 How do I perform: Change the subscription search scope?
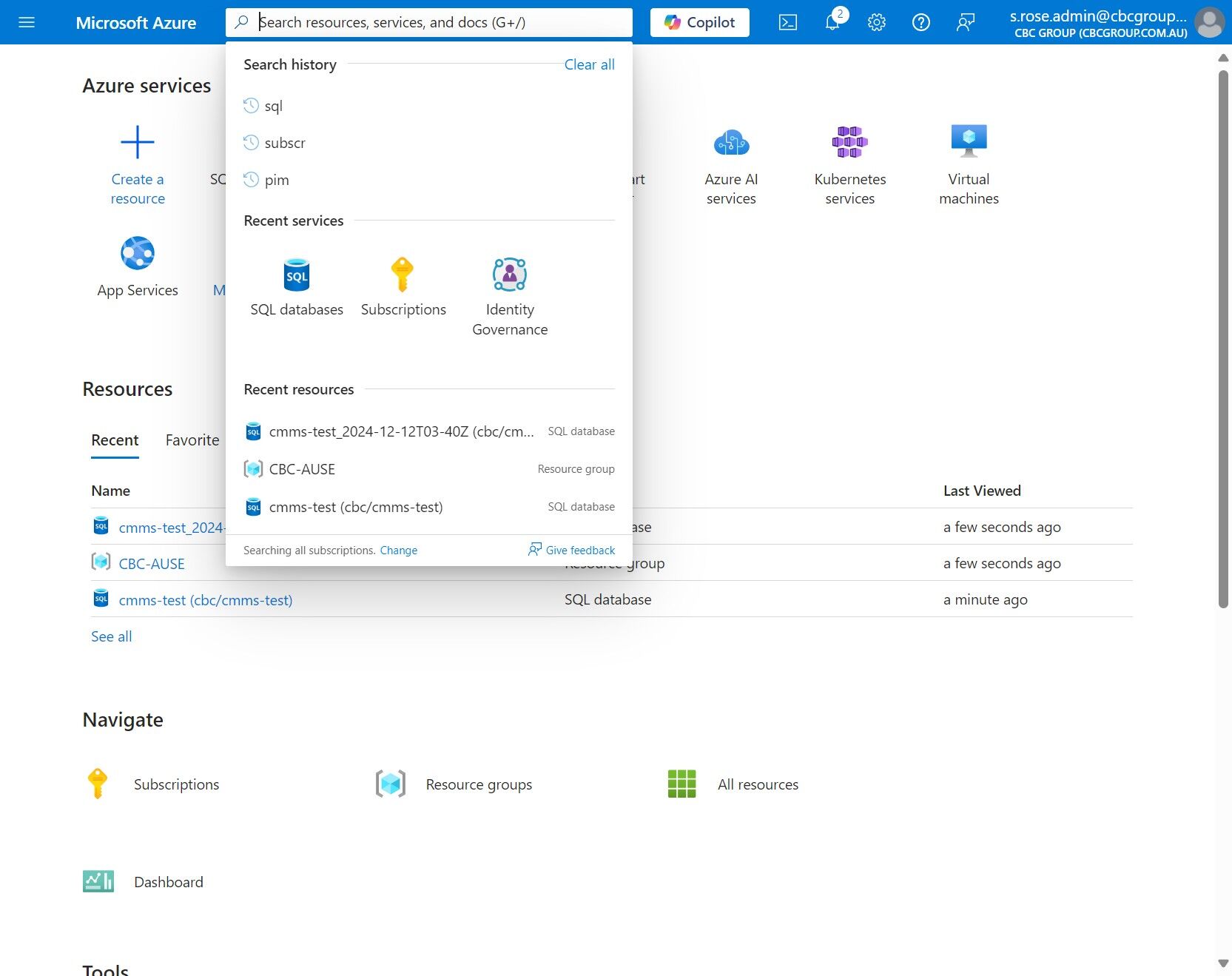pos(399,551)
